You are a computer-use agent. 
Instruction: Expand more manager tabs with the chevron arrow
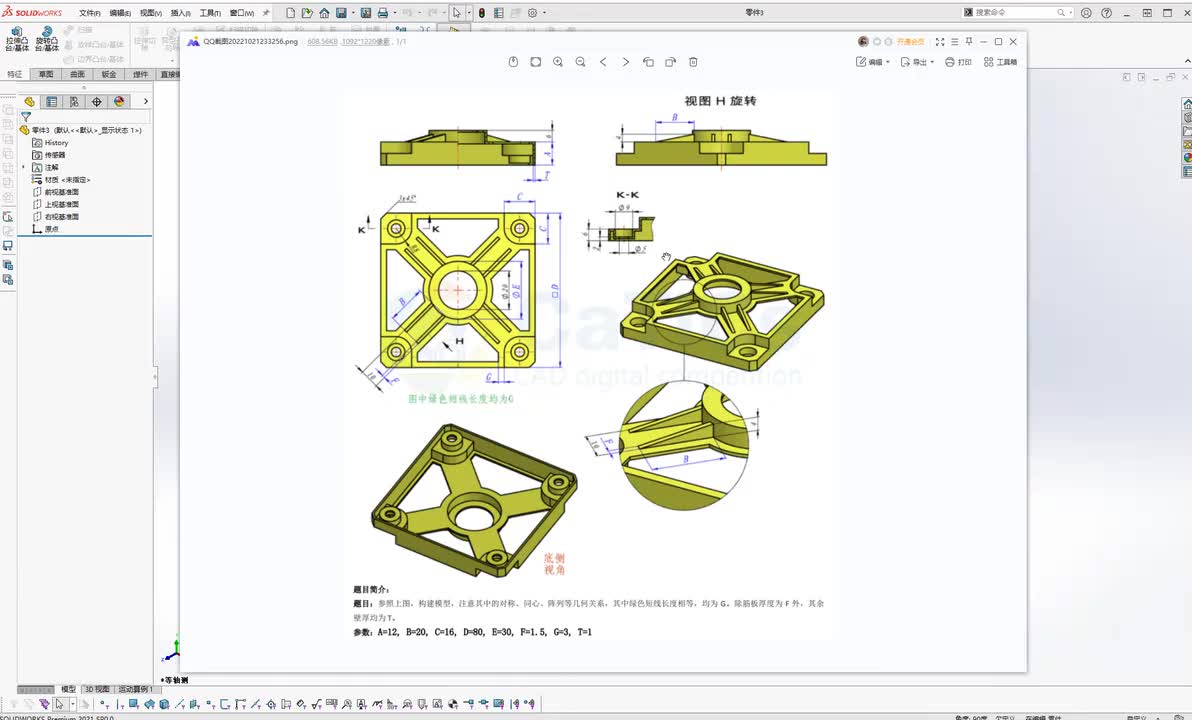pyautogui.click(x=145, y=101)
